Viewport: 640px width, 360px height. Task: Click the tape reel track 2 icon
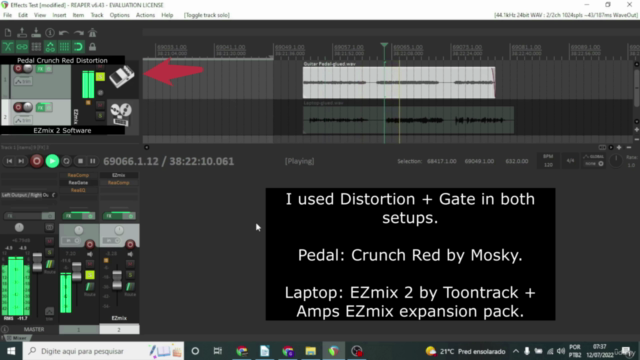tap(121, 114)
